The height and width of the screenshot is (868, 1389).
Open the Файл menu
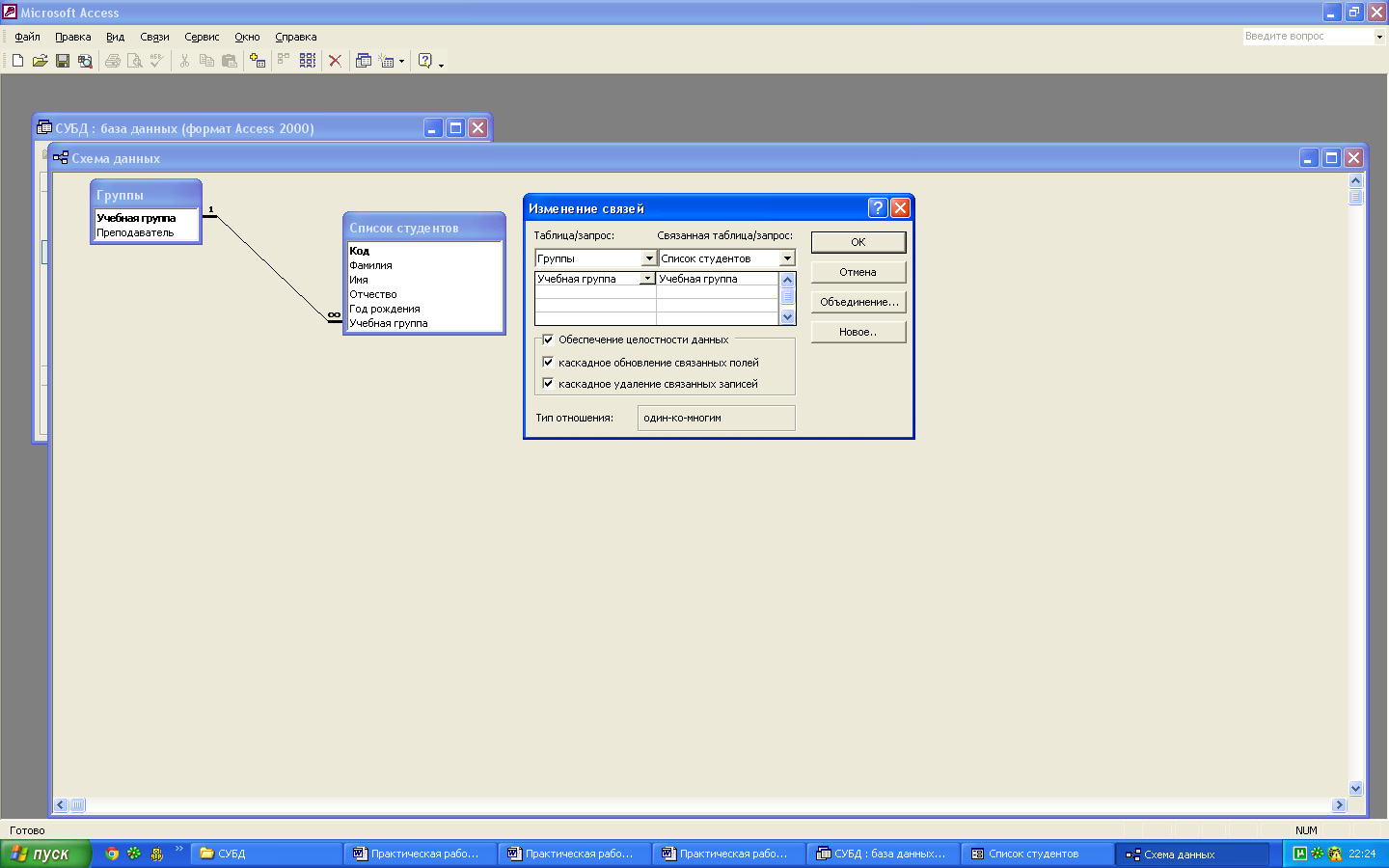(x=27, y=37)
